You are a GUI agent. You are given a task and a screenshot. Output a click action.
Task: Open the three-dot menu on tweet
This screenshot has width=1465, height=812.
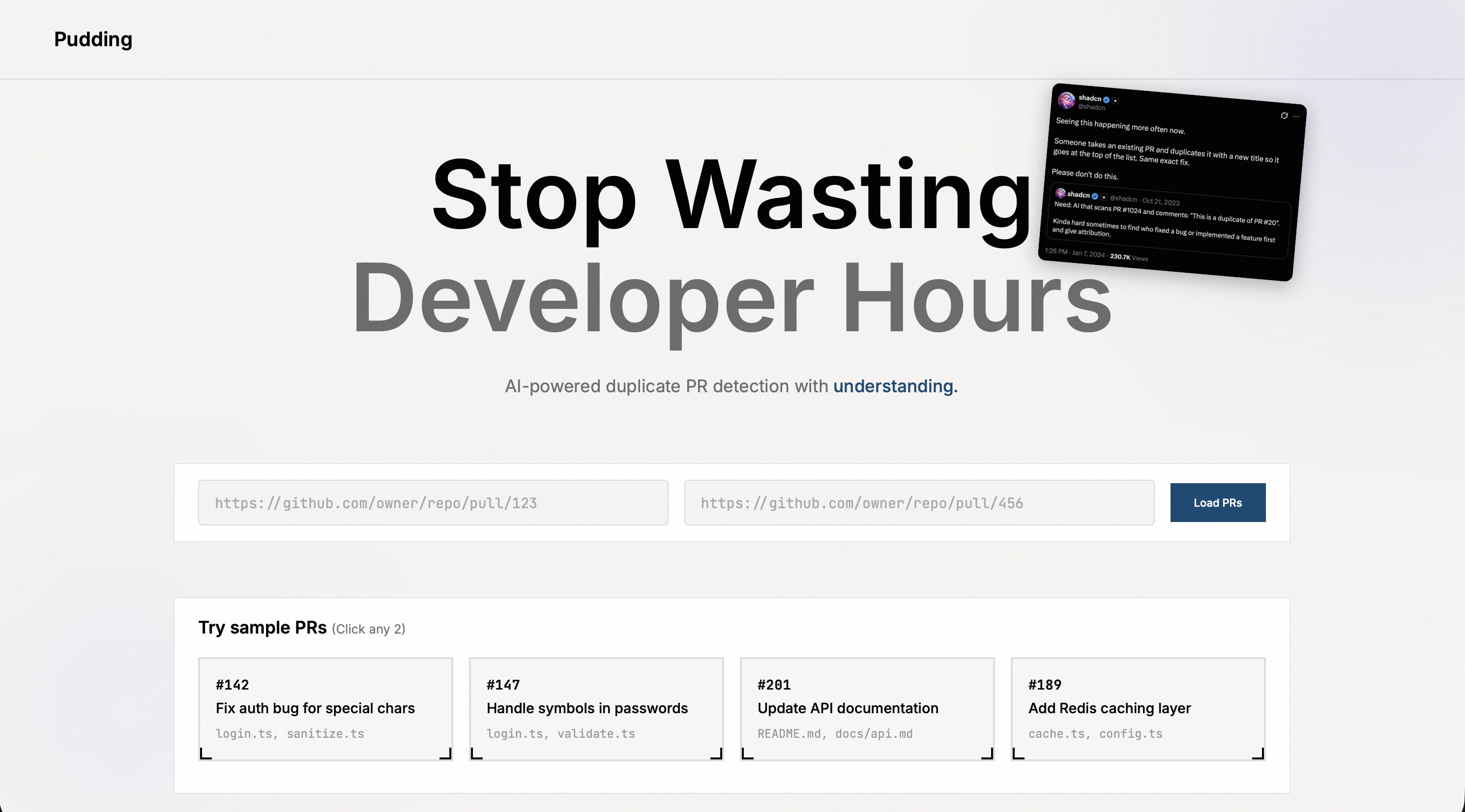coord(1295,116)
